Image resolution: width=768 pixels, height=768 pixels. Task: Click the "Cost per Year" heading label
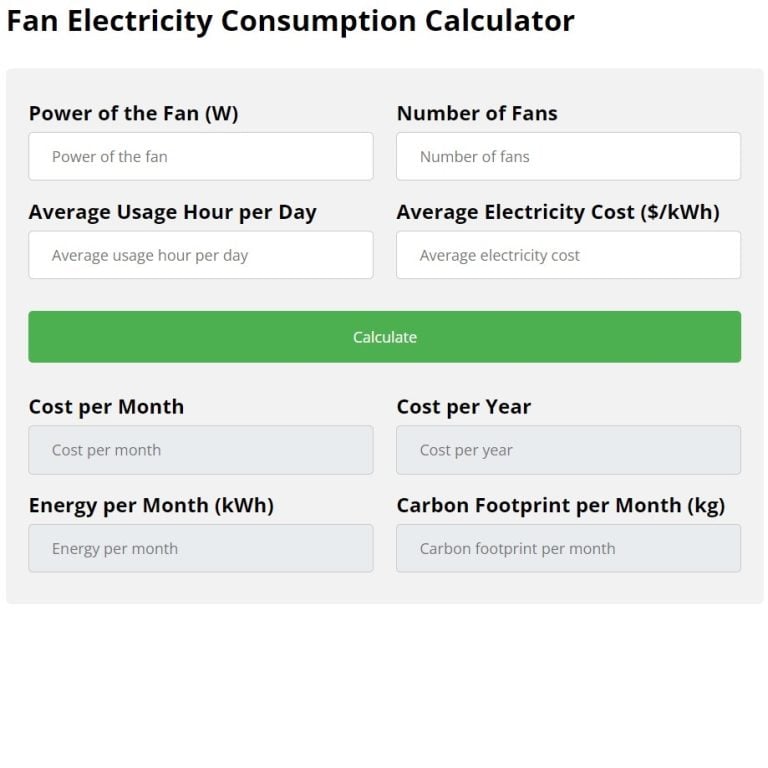tap(463, 407)
